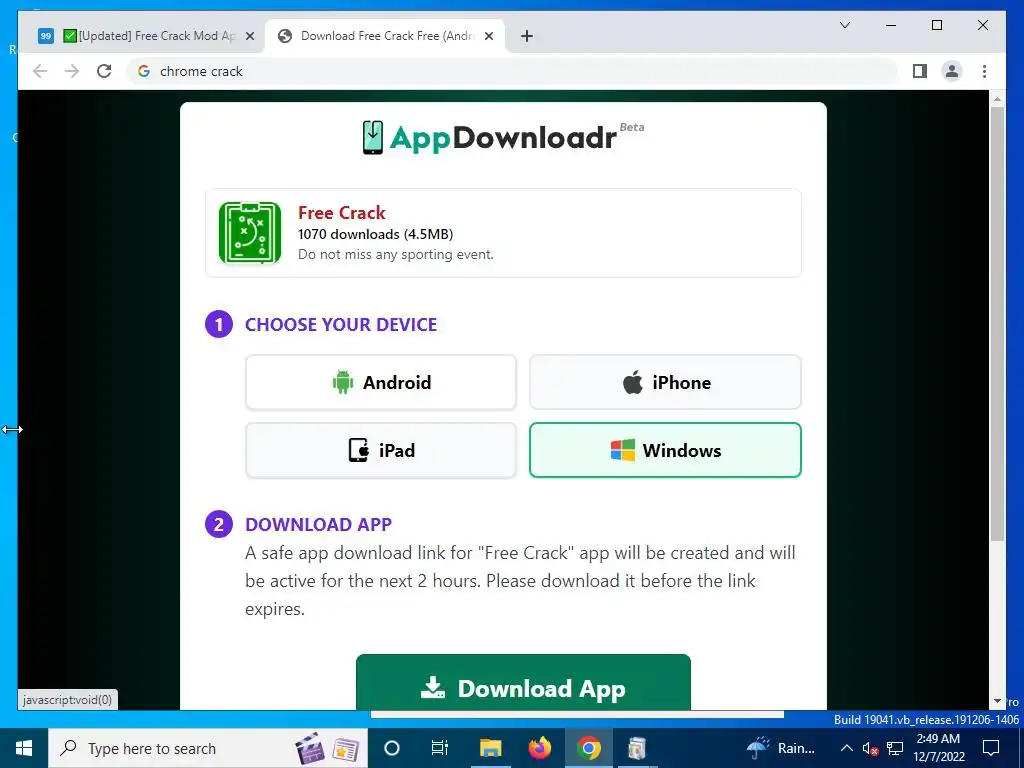Go back using browser back arrow
Screen dimensions: 1024x768
point(40,71)
